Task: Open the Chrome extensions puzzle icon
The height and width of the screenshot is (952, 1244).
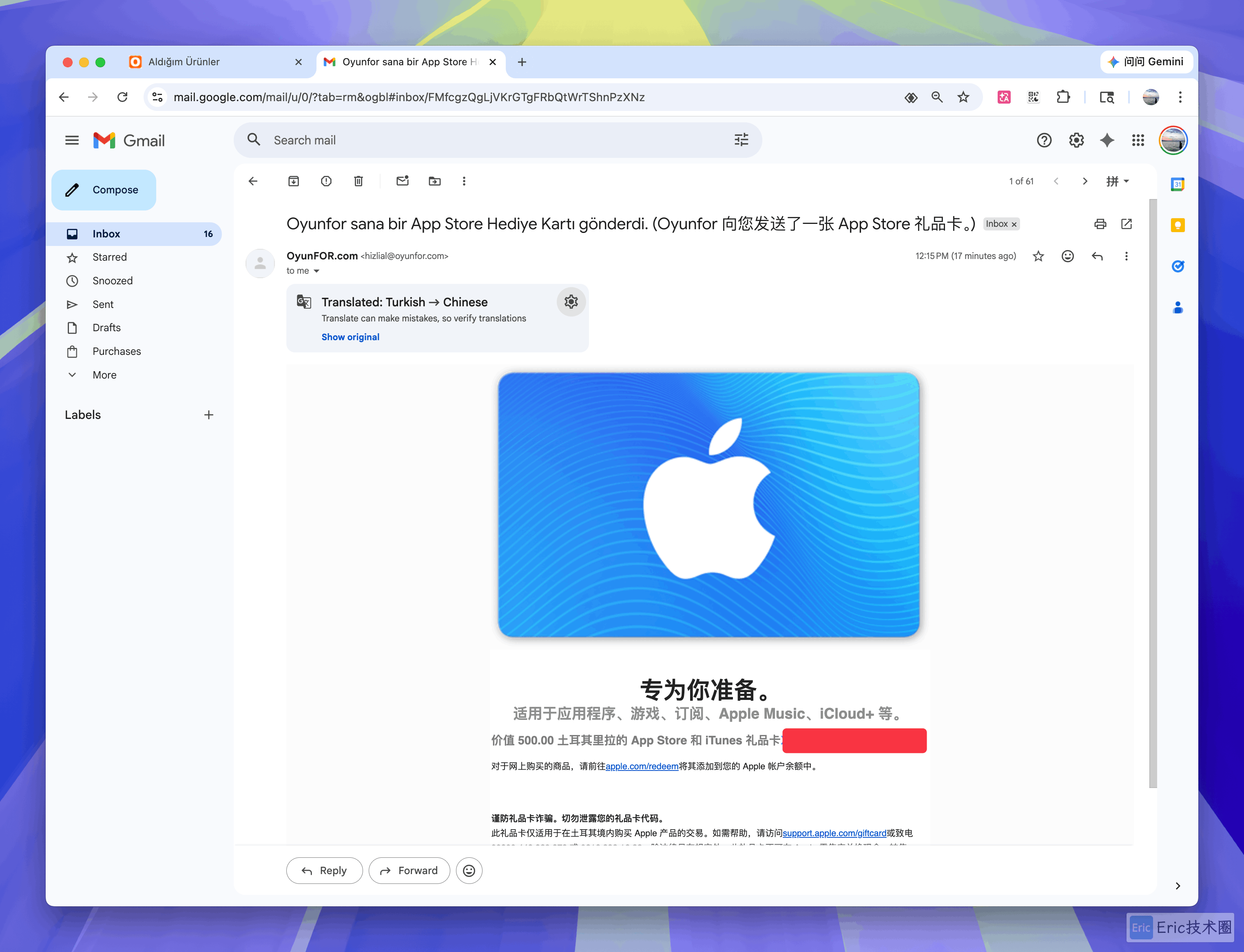Action: click(x=1063, y=97)
